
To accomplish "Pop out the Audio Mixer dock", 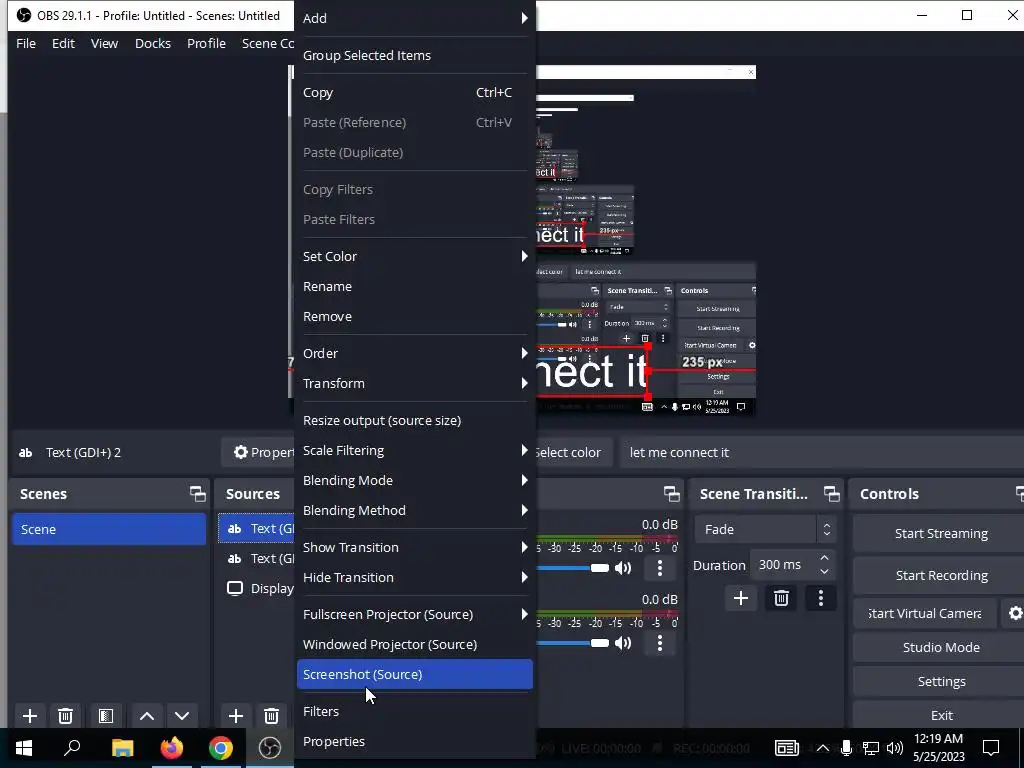I will coord(671,494).
